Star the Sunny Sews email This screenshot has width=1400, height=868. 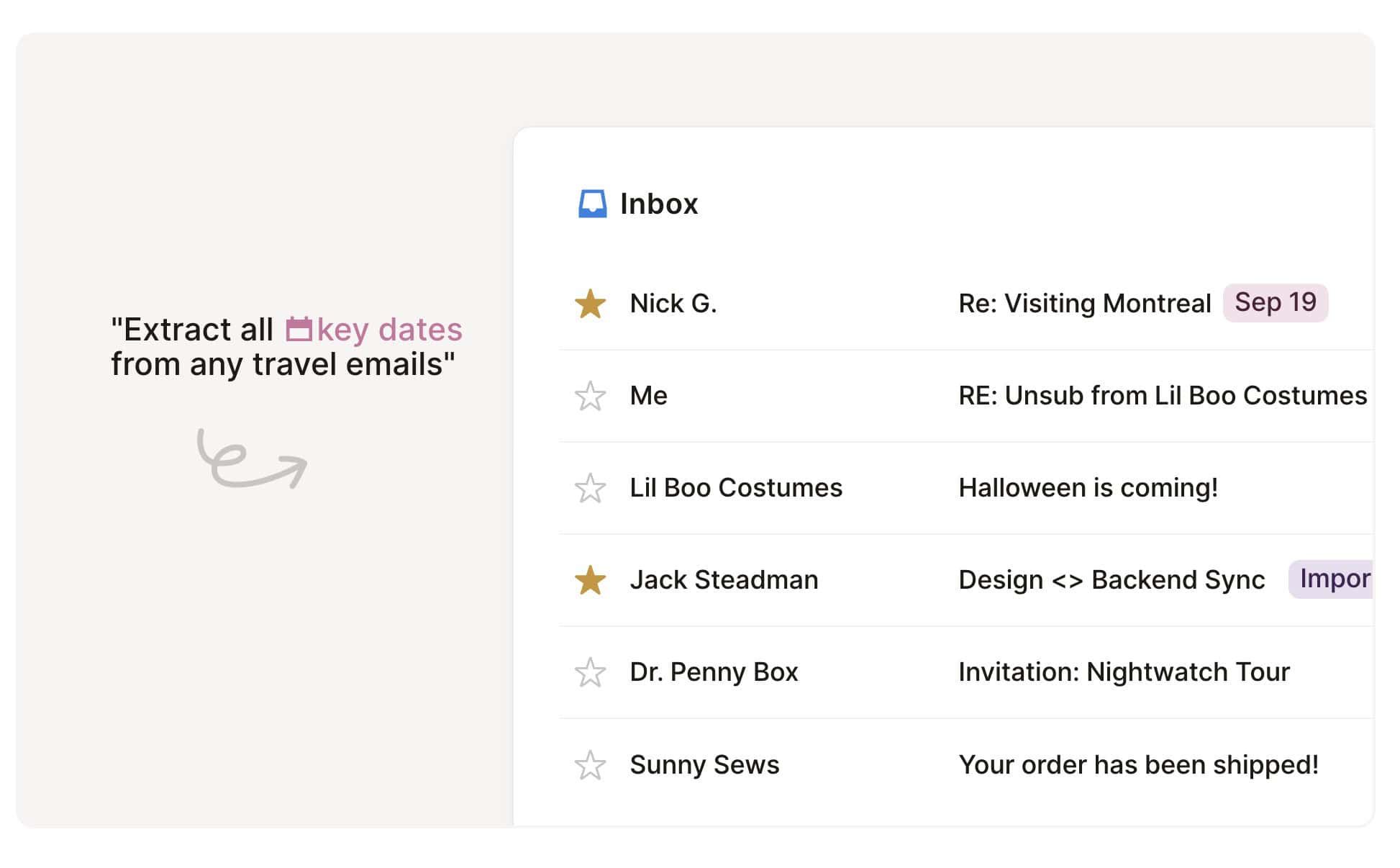click(590, 765)
